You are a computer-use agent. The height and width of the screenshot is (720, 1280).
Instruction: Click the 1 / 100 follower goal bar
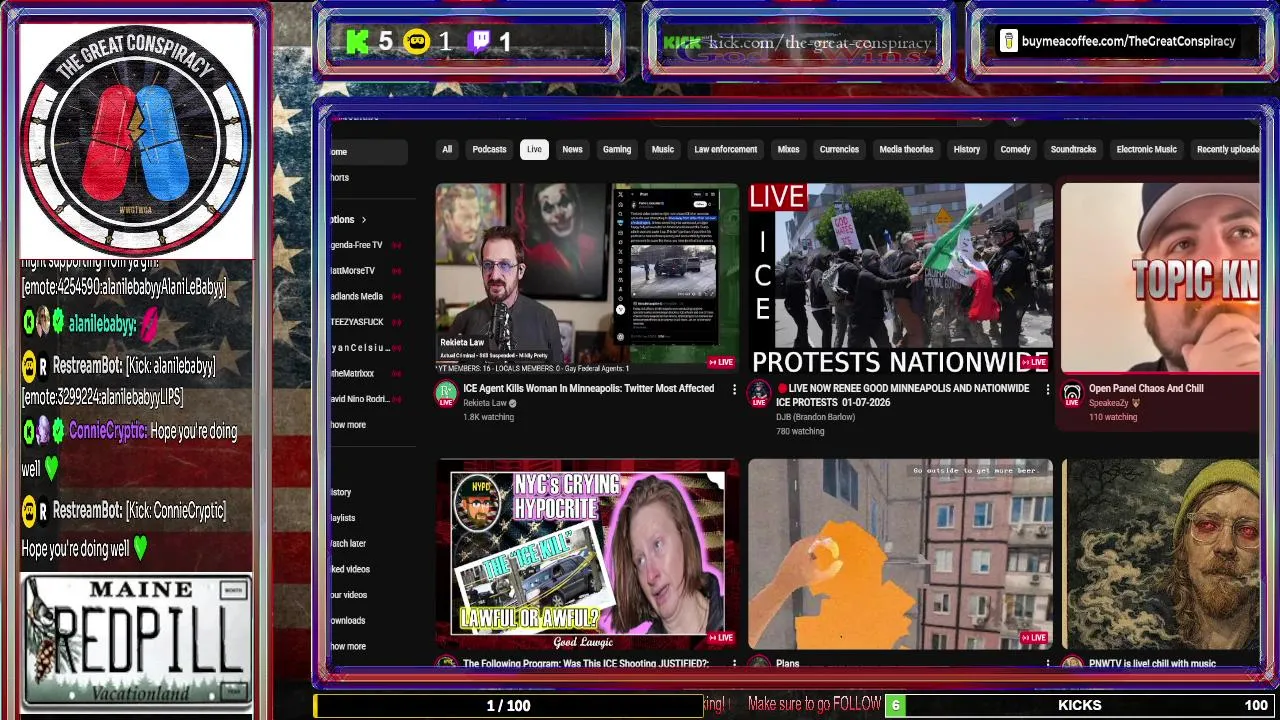pyautogui.click(x=508, y=705)
